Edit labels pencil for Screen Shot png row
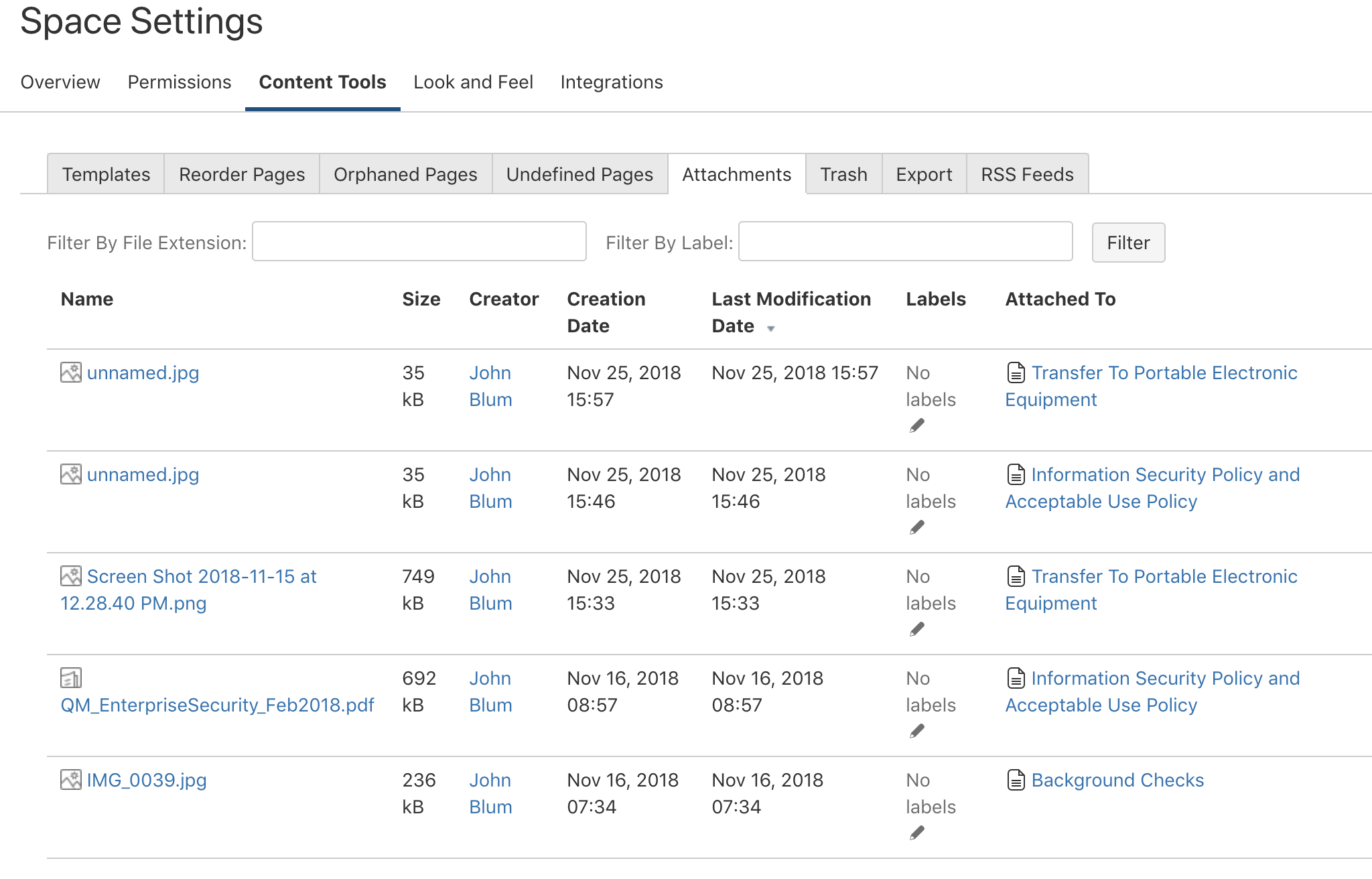The height and width of the screenshot is (879, 1372). pyautogui.click(x=917, y=629)
